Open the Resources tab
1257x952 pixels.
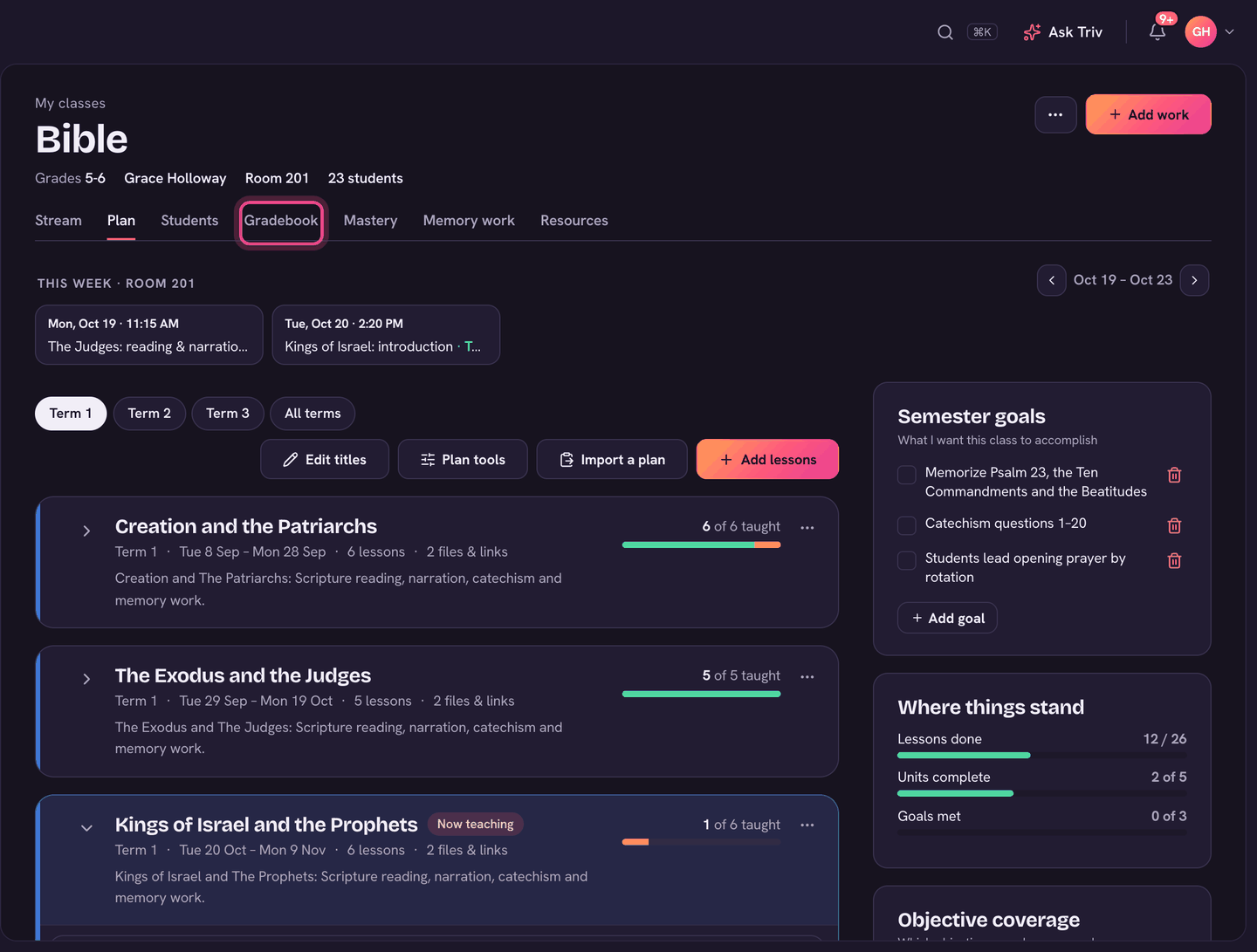[574, 221]
